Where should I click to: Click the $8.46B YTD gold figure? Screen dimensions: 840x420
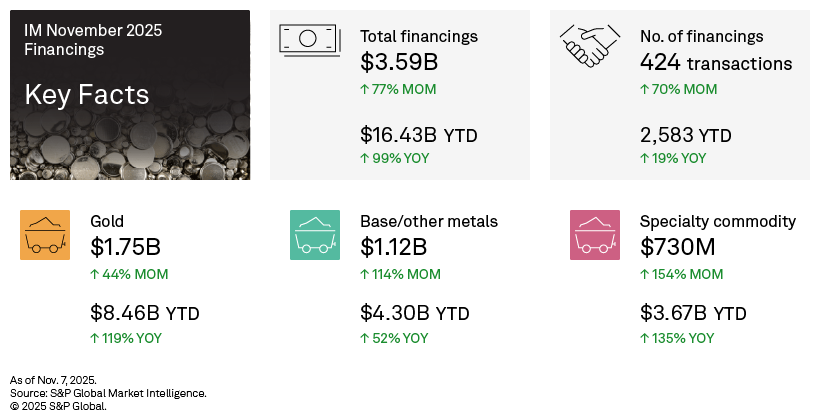click(x=144, y=314)
